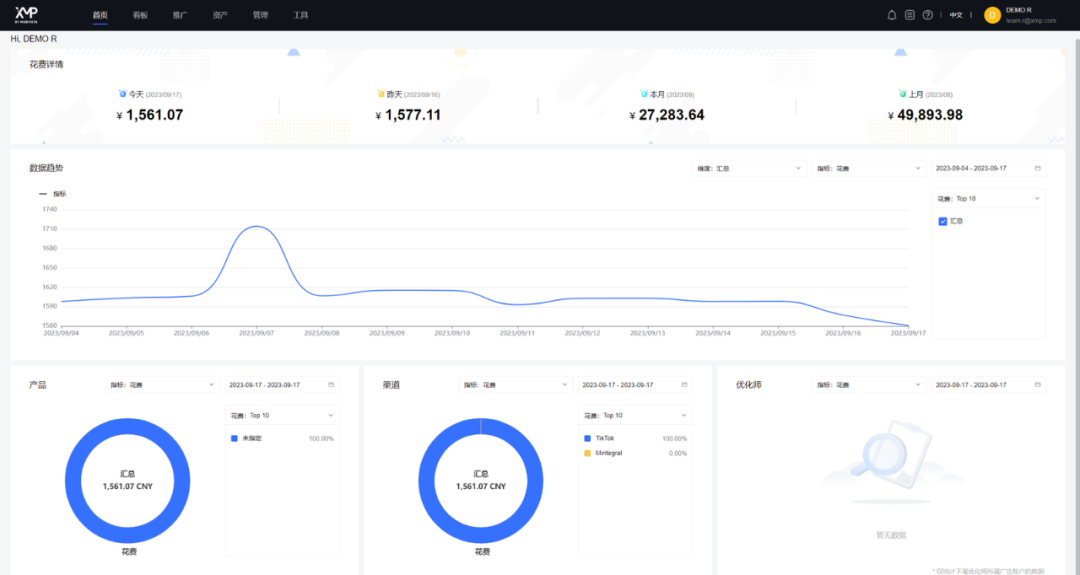Click yesterday's spend ¥ 1,577.11

[408, 115]
